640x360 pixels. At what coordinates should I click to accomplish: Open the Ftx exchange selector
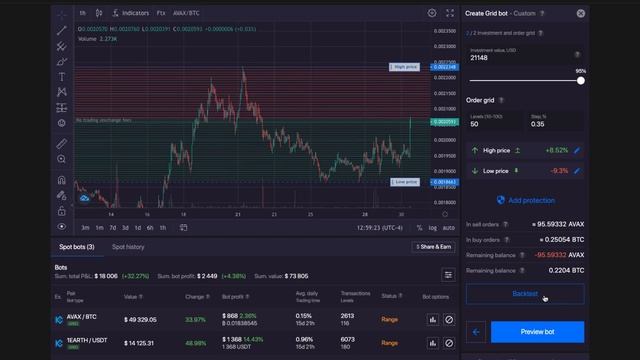click(x=161, y=13)
